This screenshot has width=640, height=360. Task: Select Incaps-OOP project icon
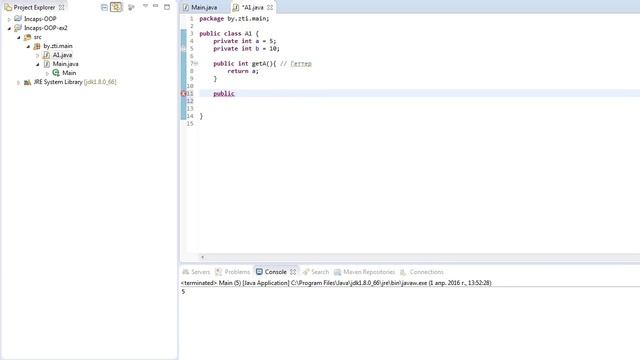(18, 19)
